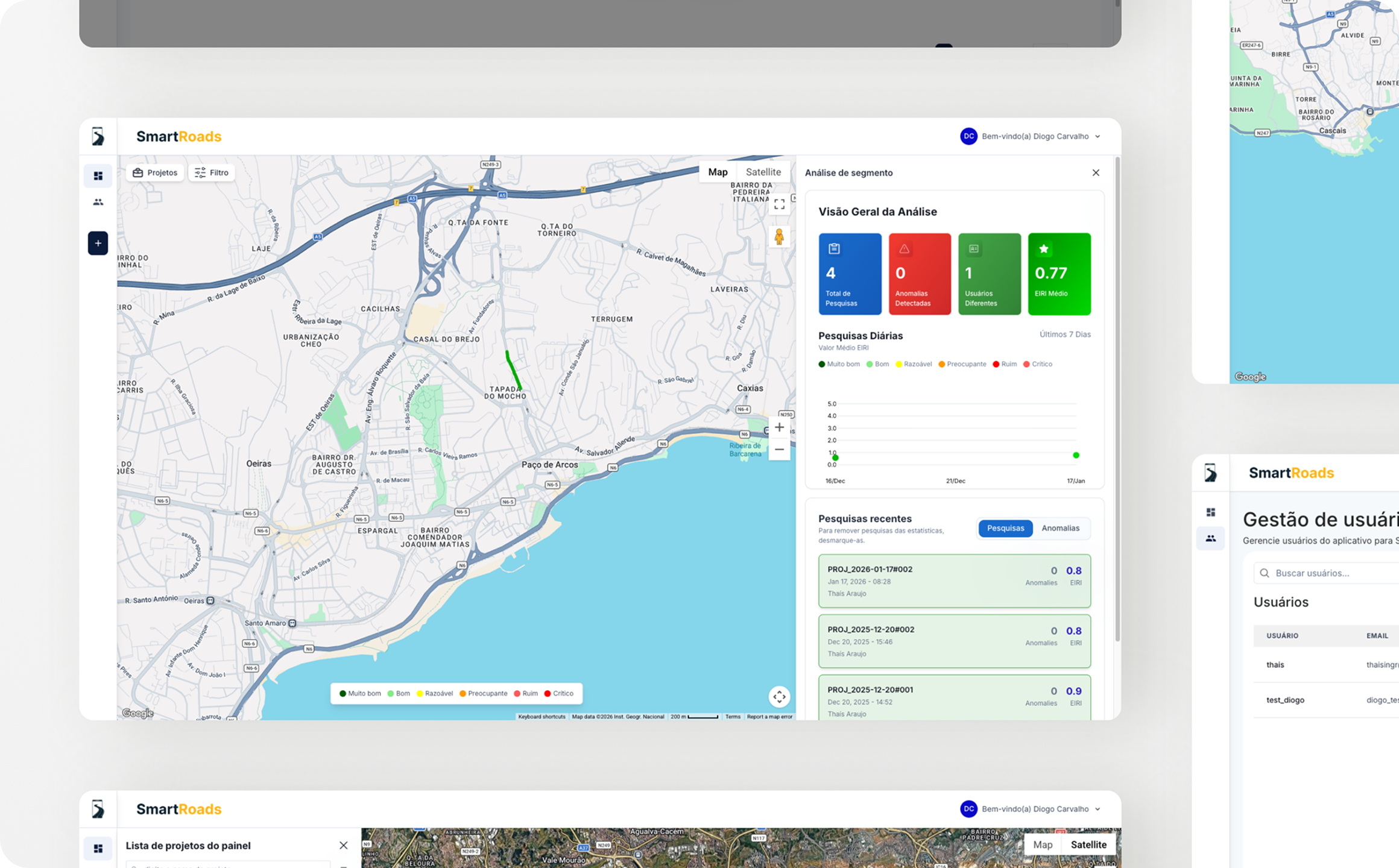Click the DC avatar in the Lista de projetos window header
Viewport: 1399px width, 868px height.
968,809
